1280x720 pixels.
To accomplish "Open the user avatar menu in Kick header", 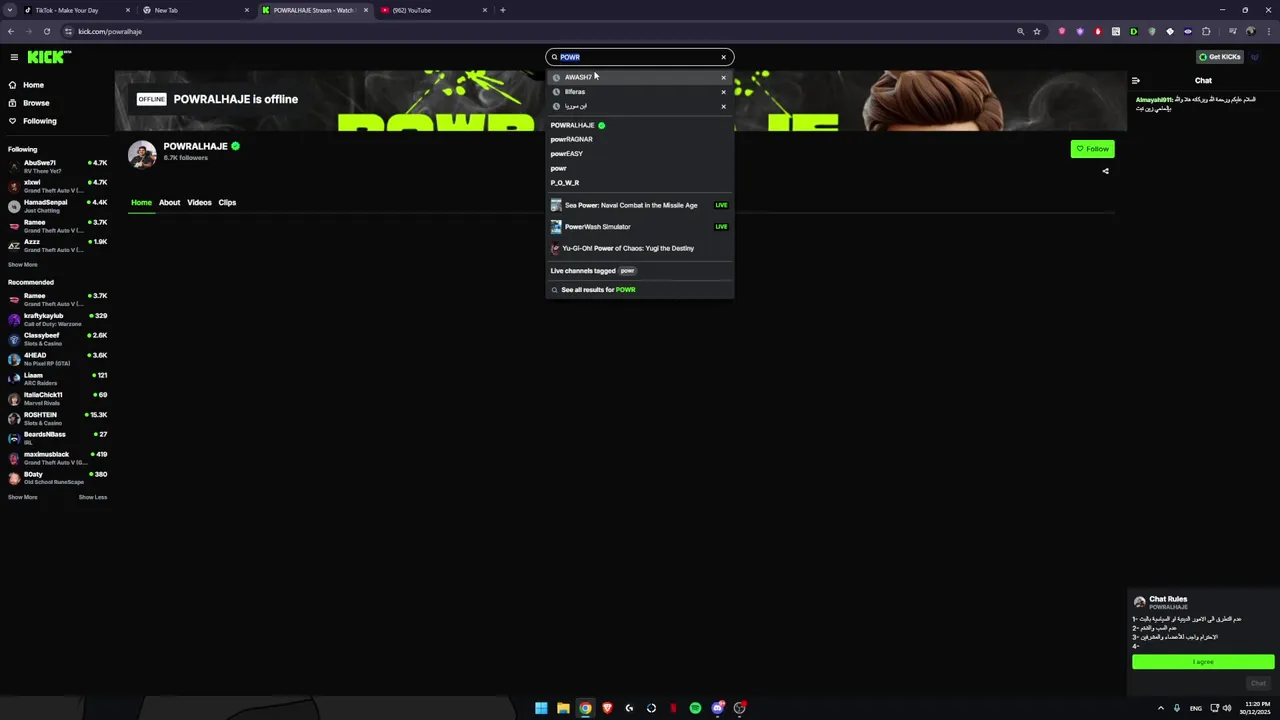I will [x=1255, y=57].
